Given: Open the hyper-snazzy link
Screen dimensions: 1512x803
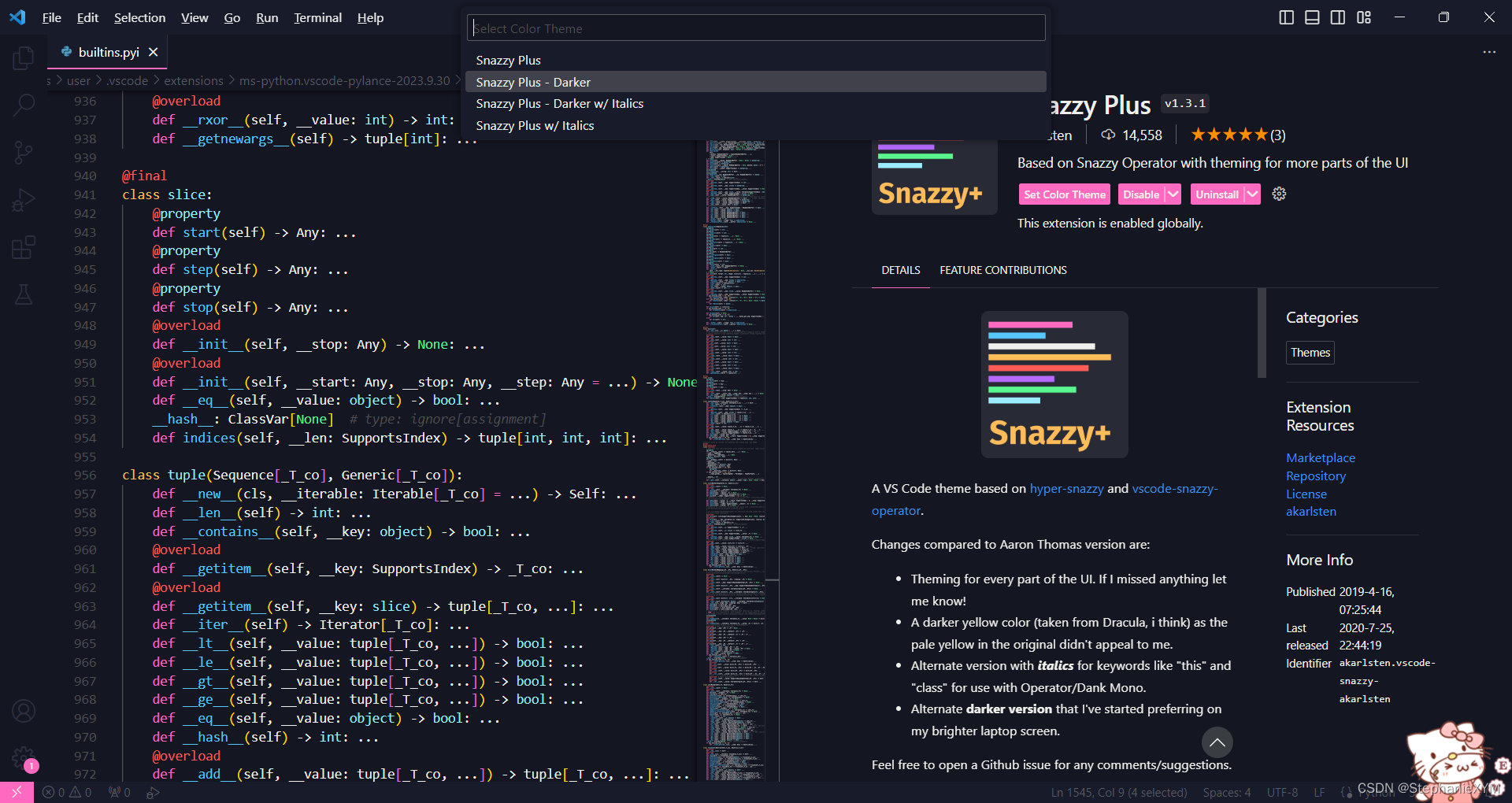Looking at the screenshot, I should click(1066, 488).
